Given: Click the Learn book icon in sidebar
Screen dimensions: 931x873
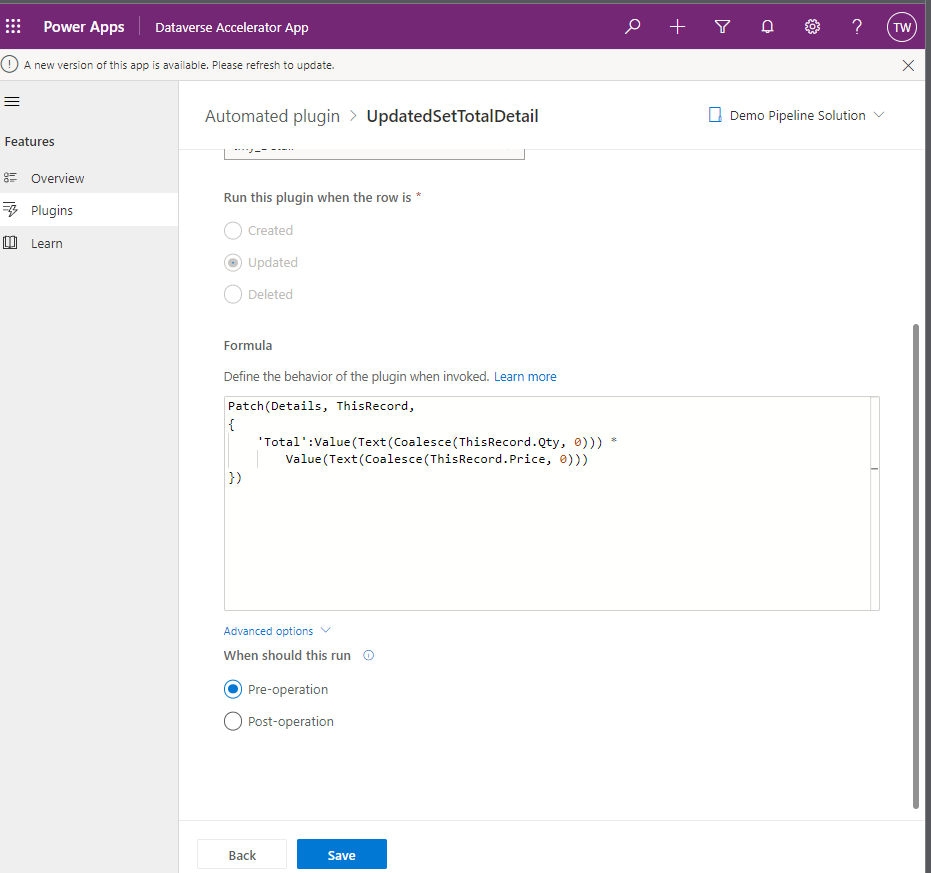Looking at the screenshot, I should 10,243.
